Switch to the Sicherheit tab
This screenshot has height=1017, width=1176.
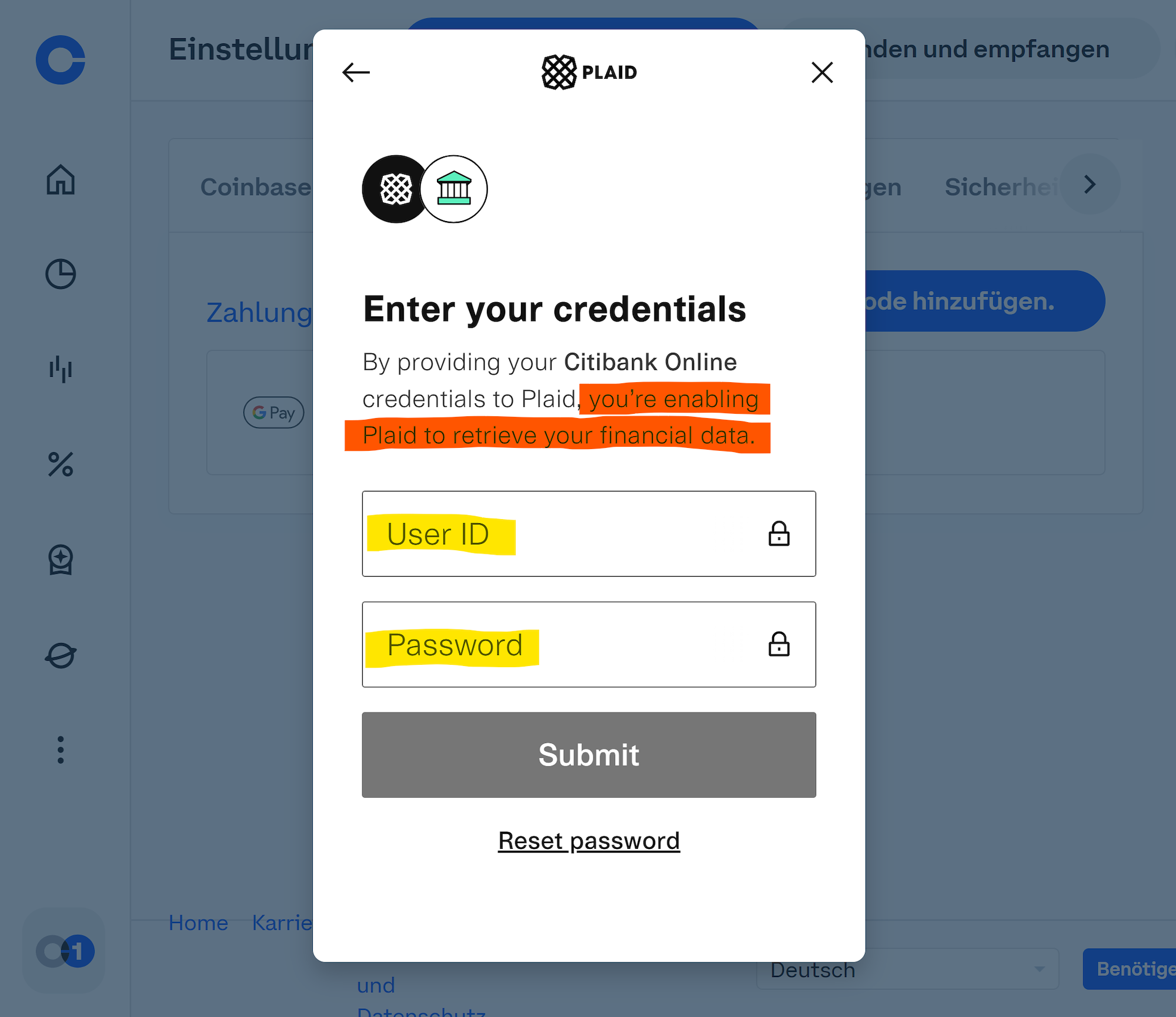click(x=1001, y=187)
